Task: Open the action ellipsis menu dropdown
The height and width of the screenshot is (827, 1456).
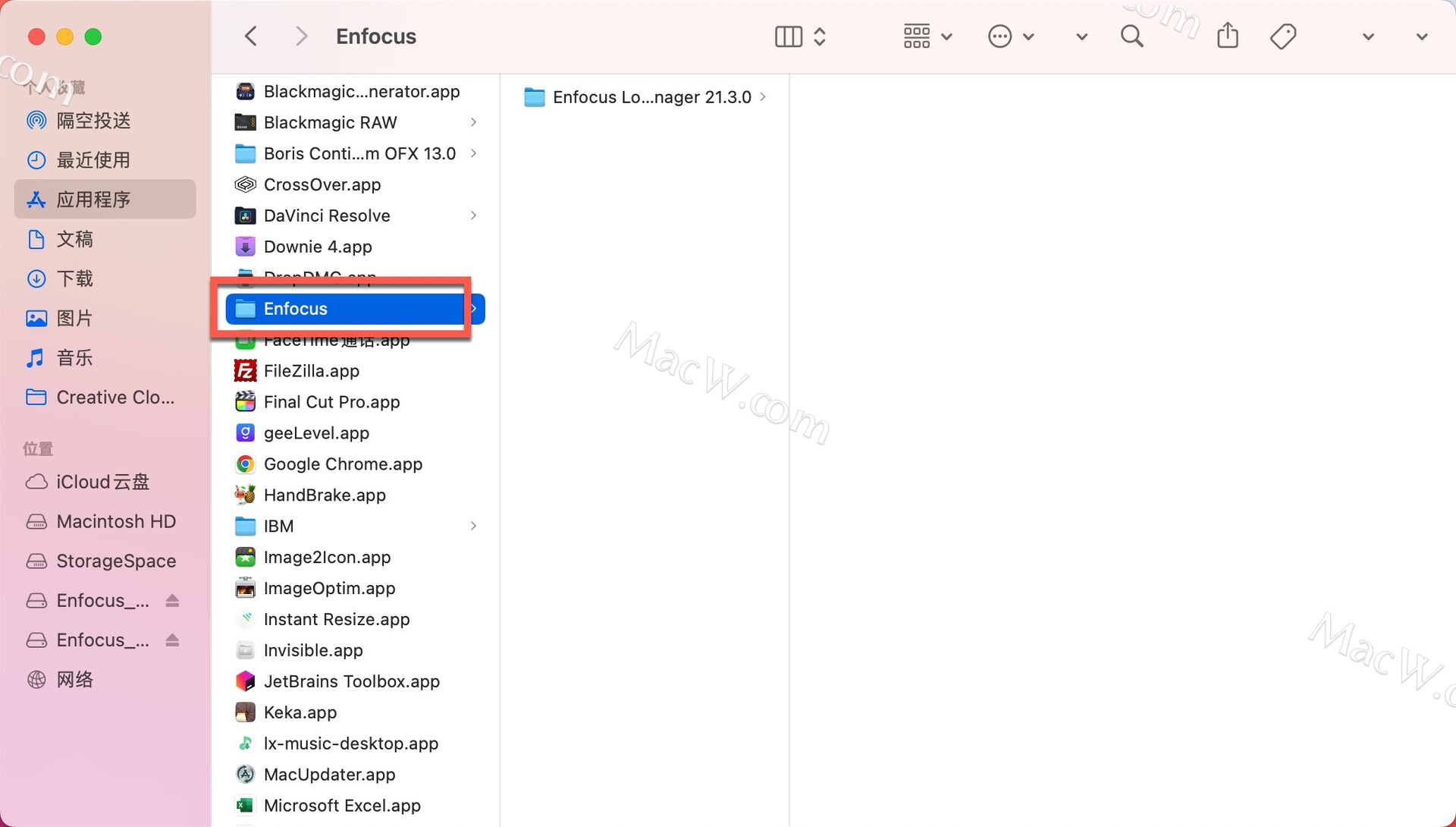Action: pos(1012,36)
